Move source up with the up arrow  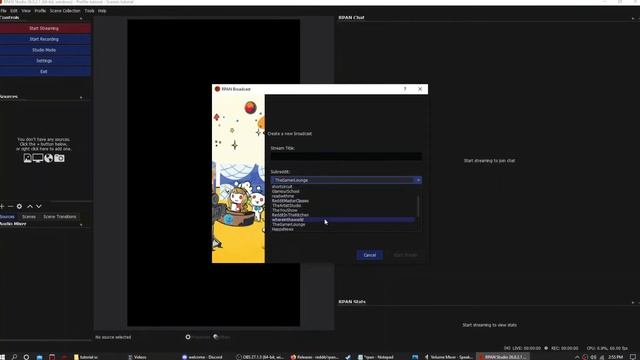pos(30,207)
